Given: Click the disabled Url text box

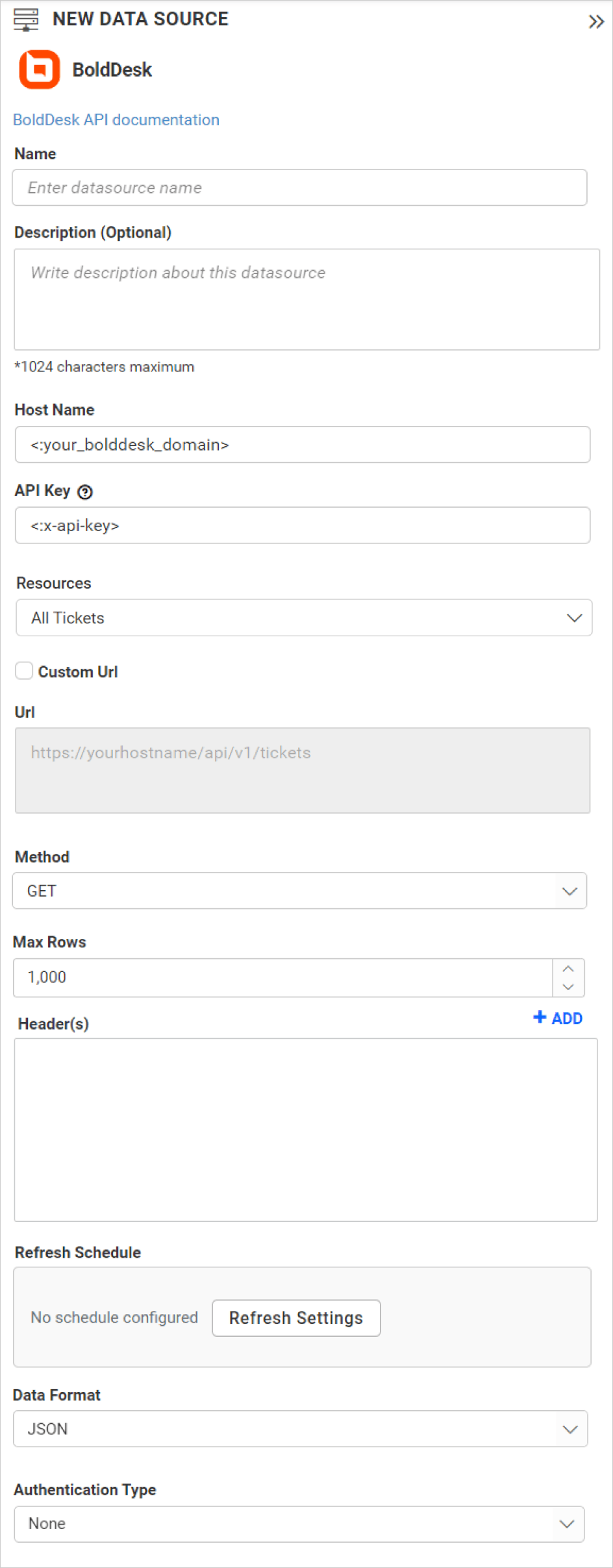Looking at the screenshot, I should pos(303,771).
